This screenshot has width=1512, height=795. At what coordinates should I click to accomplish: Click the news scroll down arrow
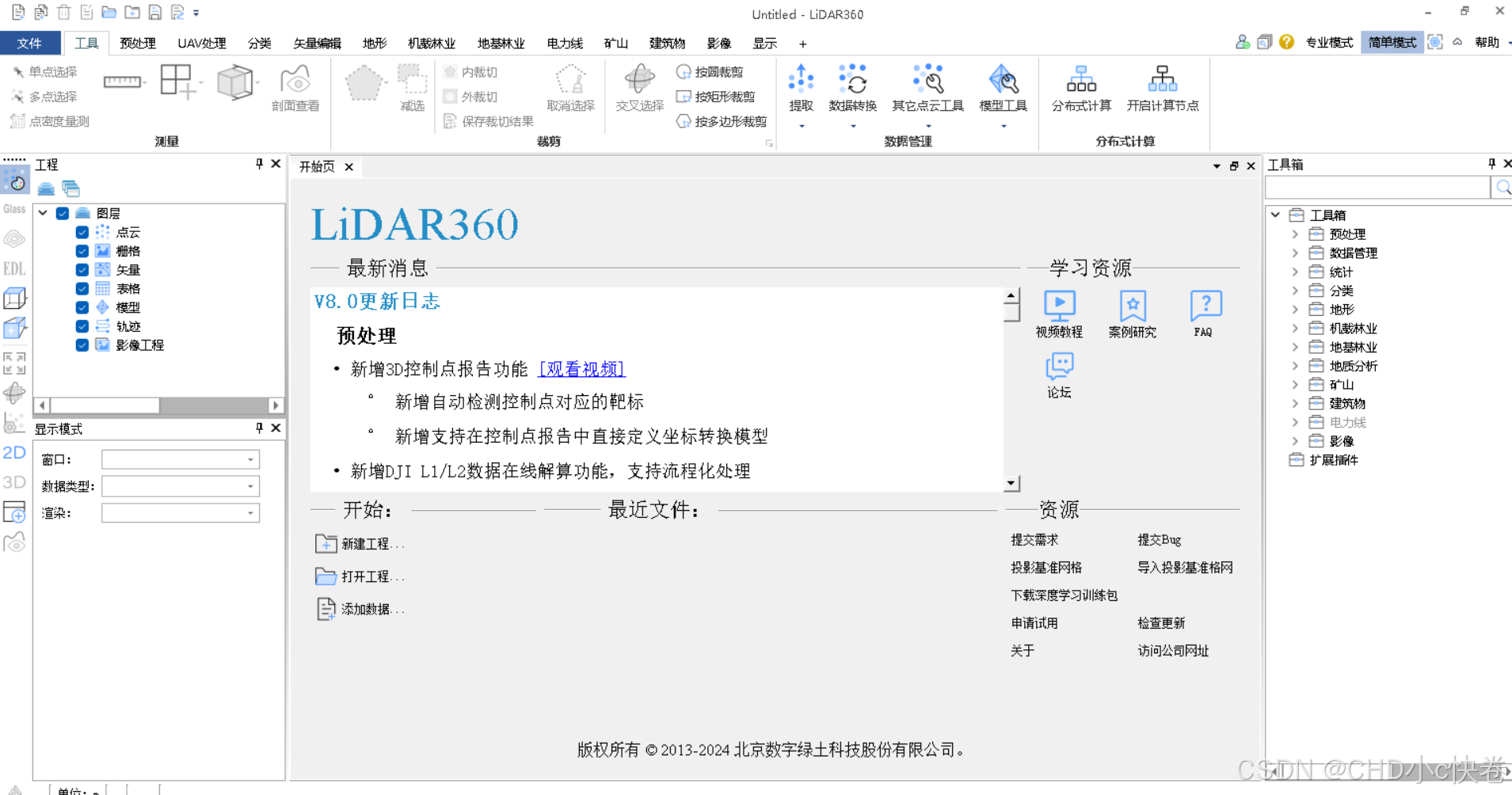1011,483
